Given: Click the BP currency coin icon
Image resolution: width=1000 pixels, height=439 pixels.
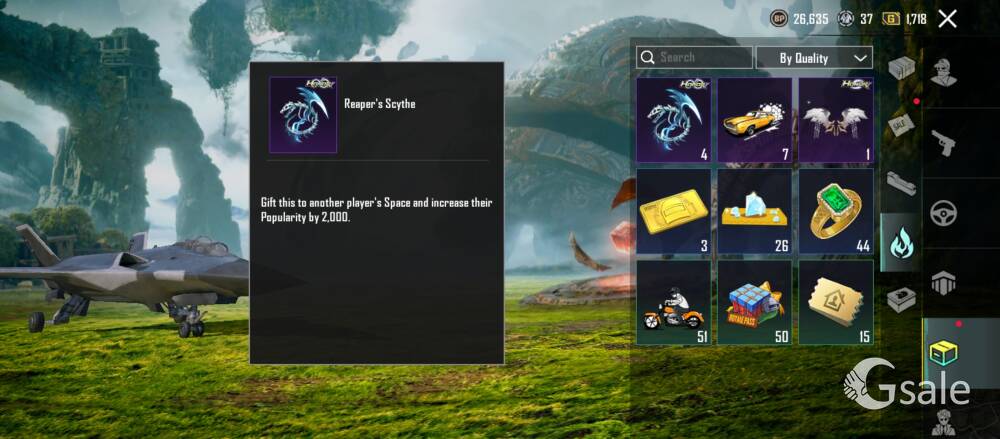Looking at the screenshot, I should coord(779,19).
